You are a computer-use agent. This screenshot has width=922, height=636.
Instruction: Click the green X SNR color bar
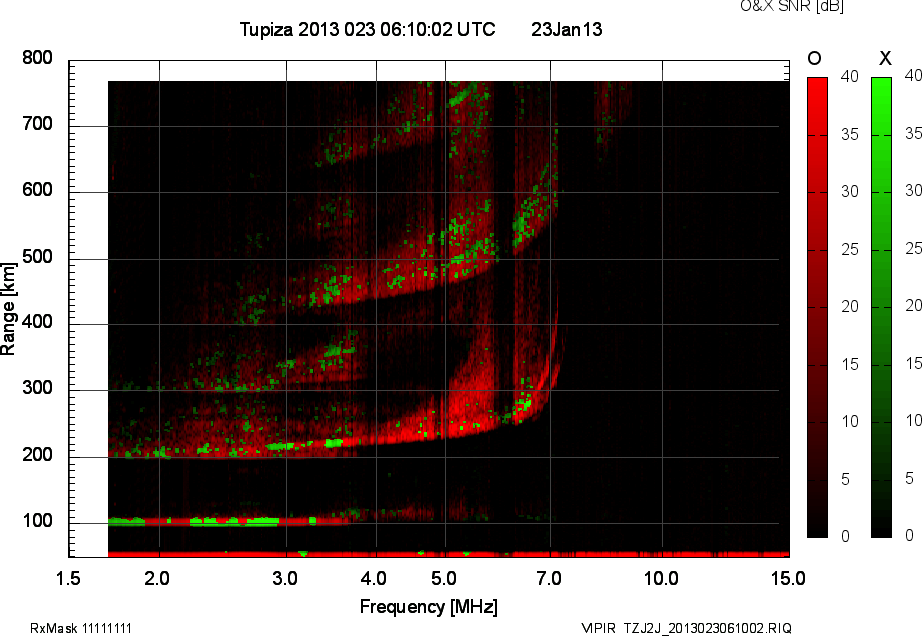click(881, 307)
